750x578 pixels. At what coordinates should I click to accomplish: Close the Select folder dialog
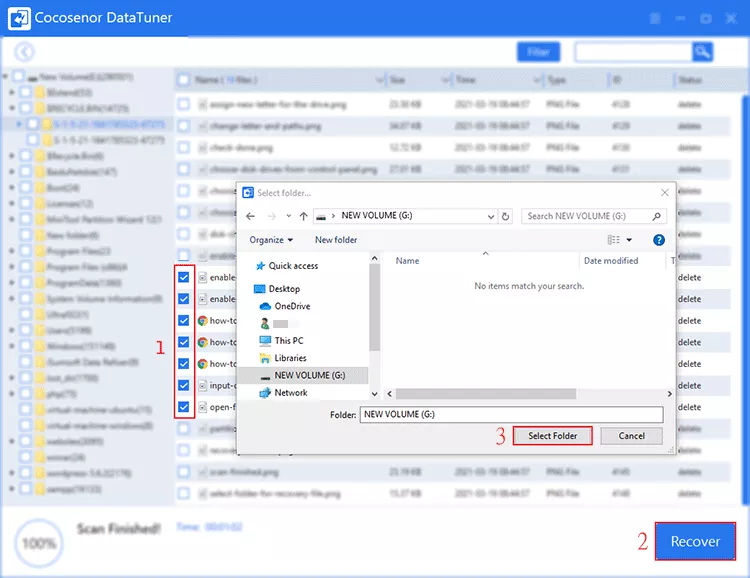664,192
